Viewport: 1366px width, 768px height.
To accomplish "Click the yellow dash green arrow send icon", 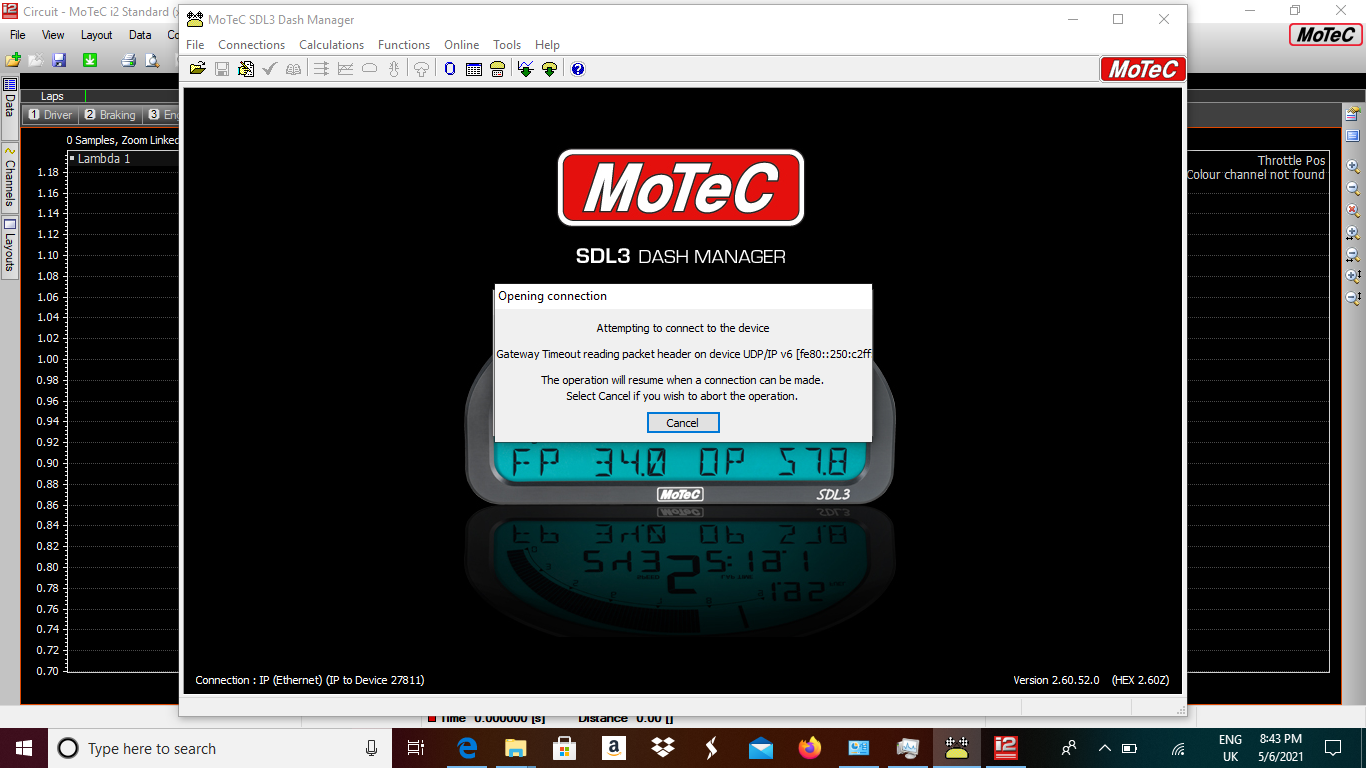I will (549, 69).
